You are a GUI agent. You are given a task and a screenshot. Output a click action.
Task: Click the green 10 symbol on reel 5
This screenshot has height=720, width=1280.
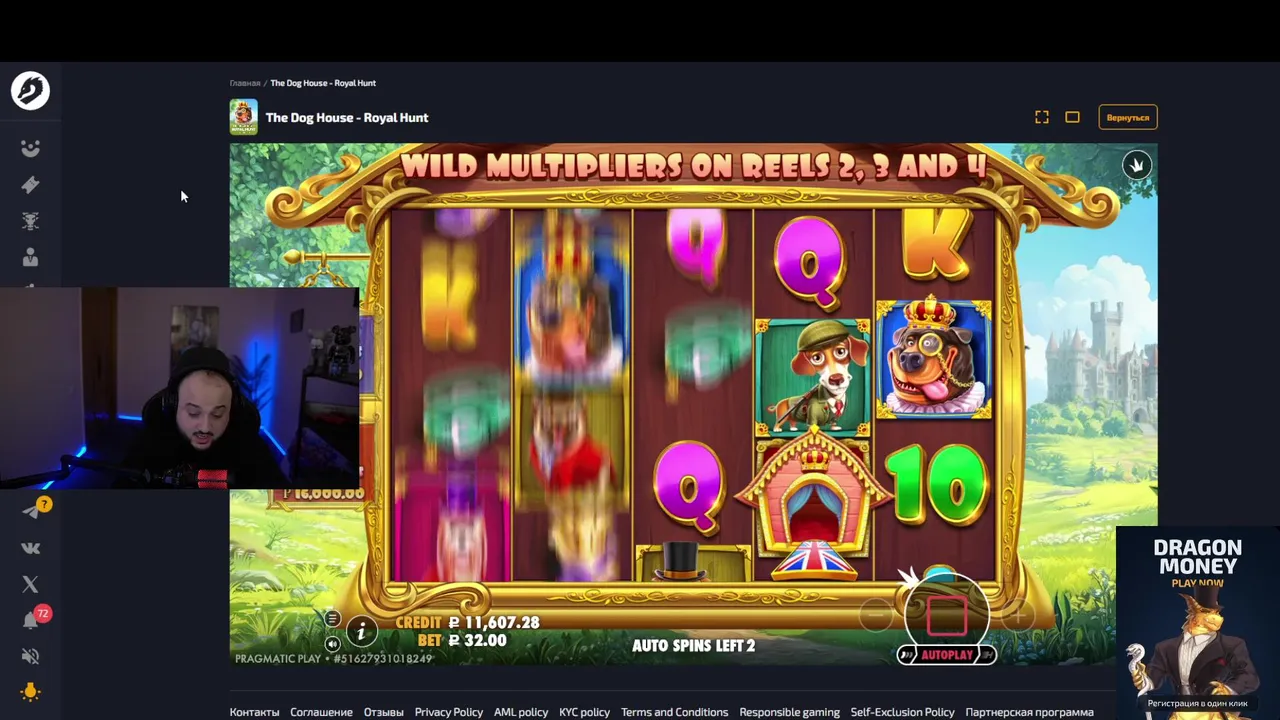(x=936, y=487)
